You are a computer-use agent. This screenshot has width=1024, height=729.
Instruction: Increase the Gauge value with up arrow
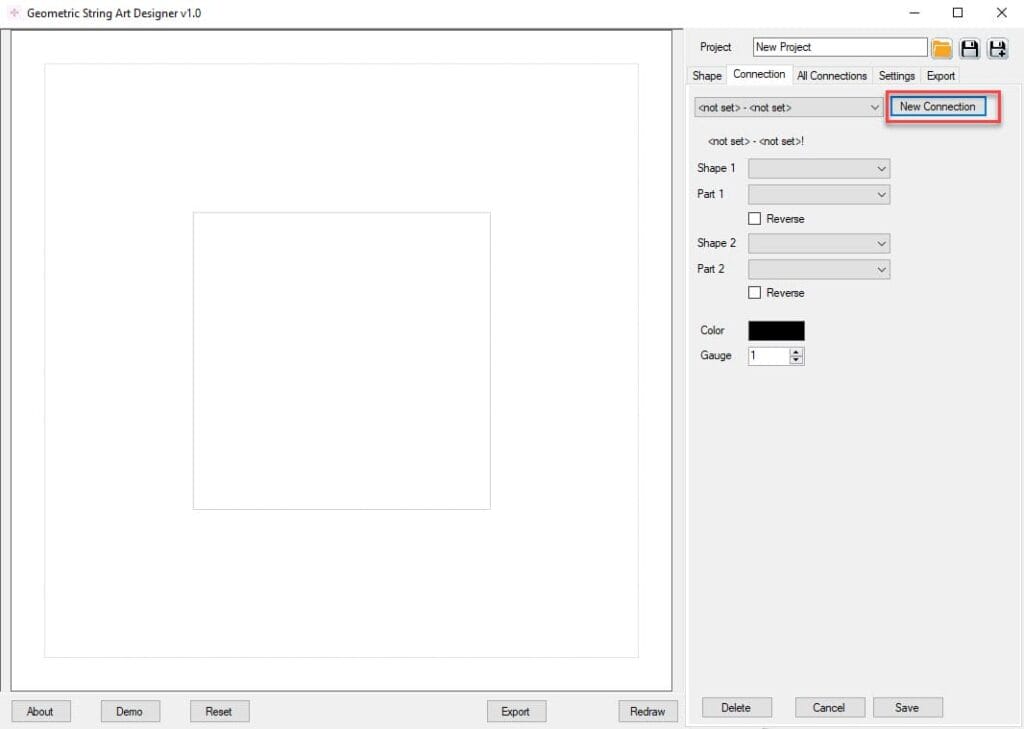click(x=796, y=352)
